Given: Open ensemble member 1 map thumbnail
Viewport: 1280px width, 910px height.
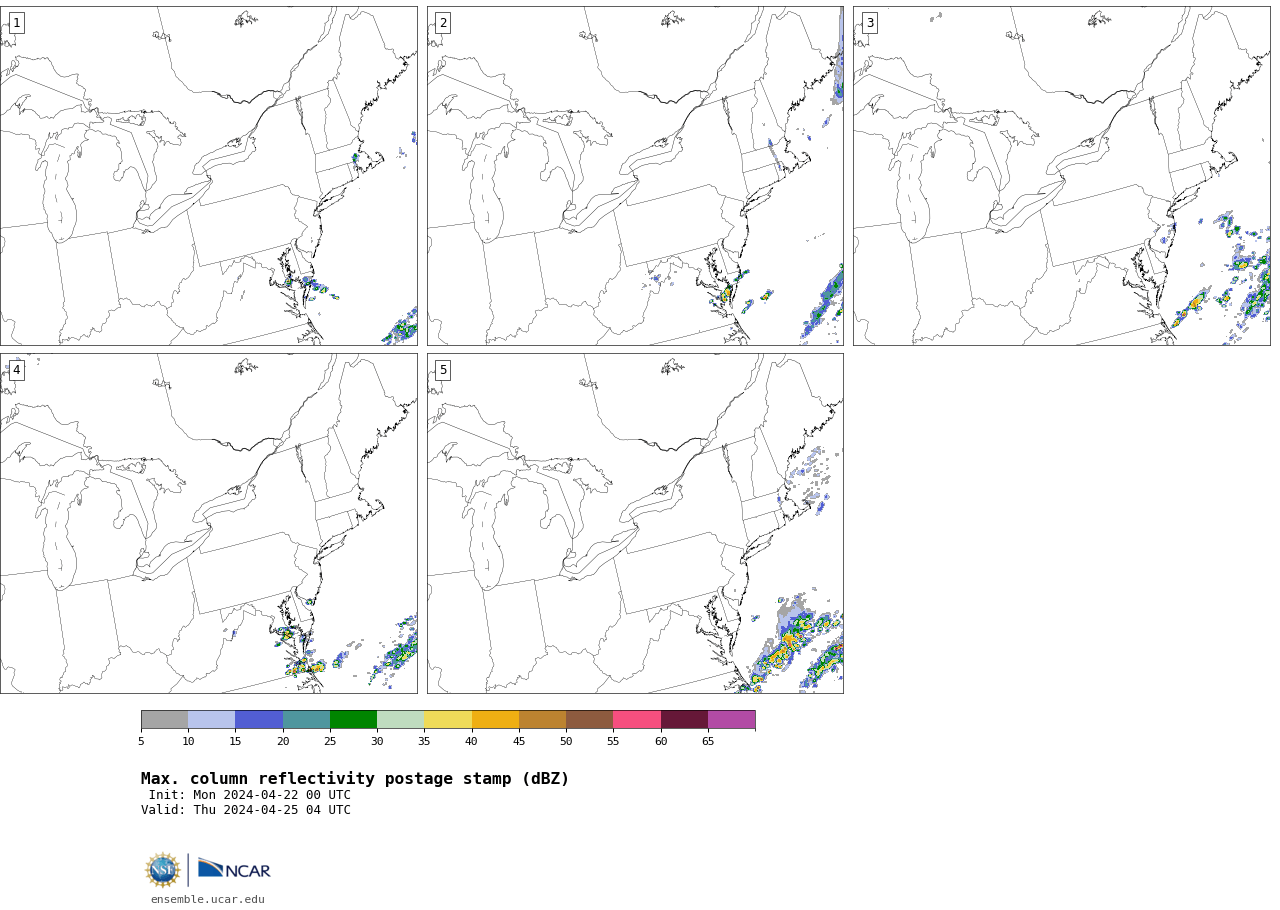Looking at the screenshot, I should [208, 176].
